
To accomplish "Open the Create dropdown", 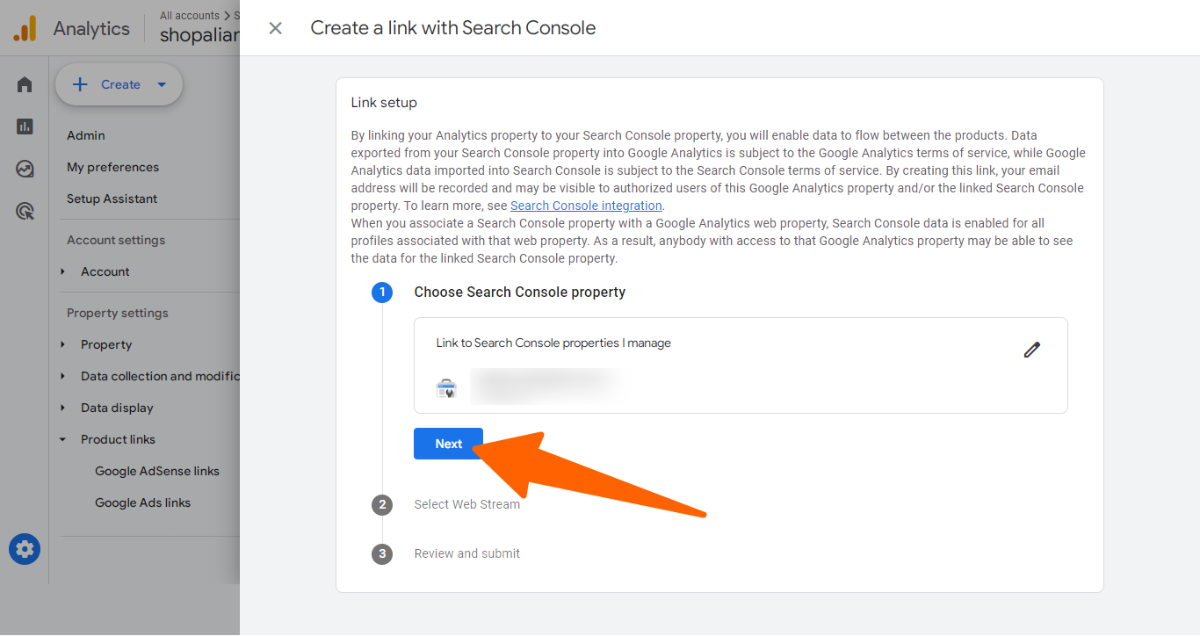I will (x=119, y=85).
